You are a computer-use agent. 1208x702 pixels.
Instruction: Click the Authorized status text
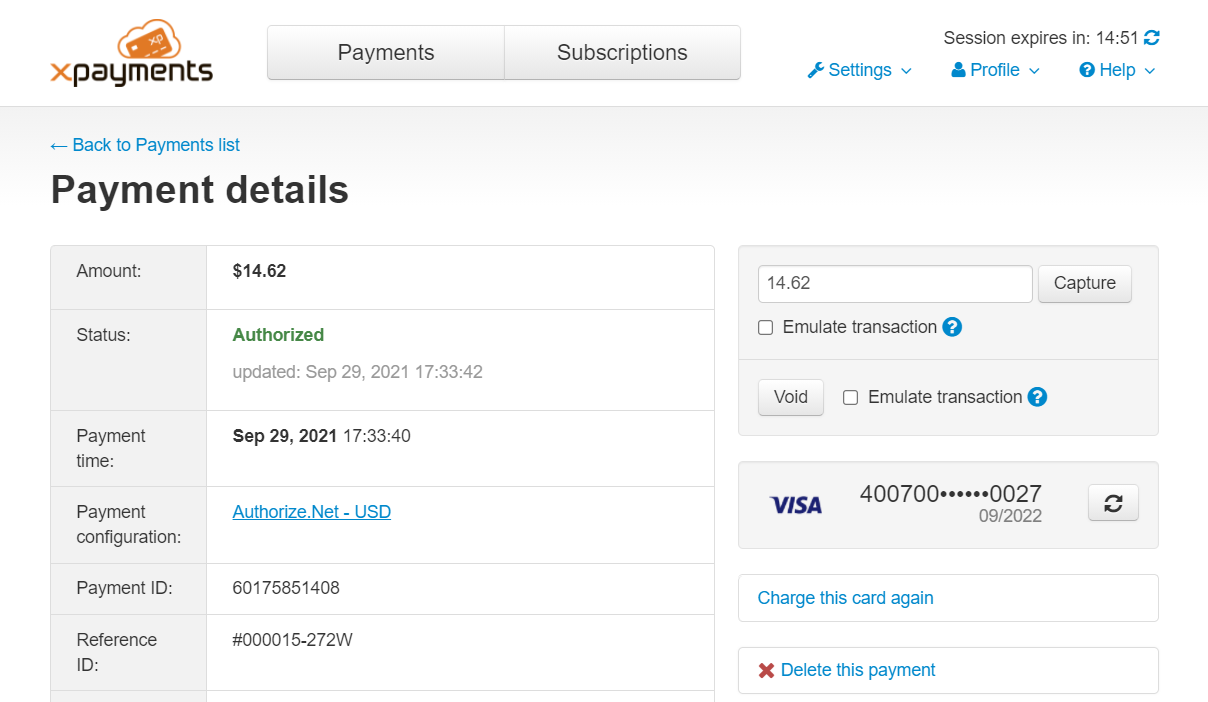278,335
